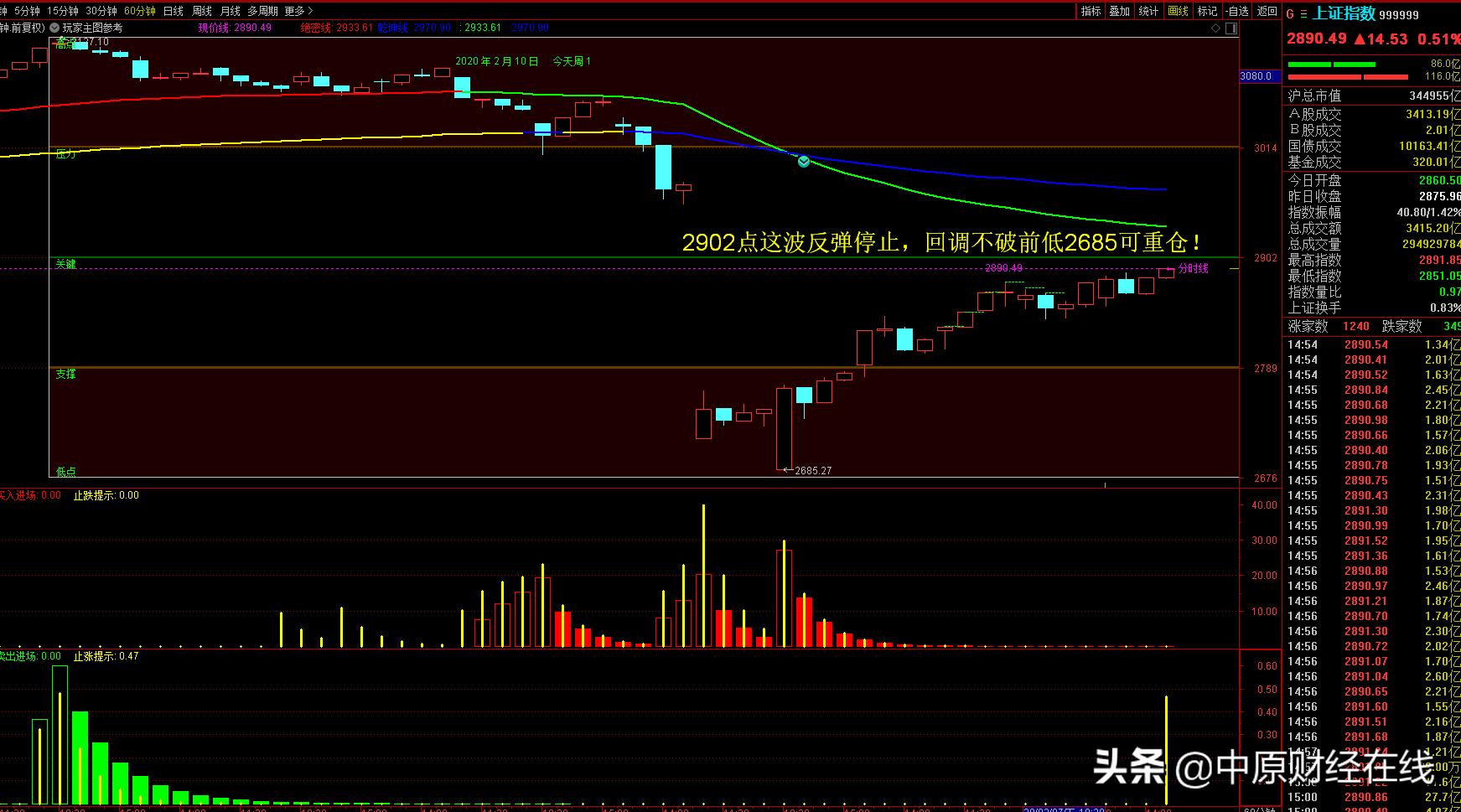
Task: Switch to the 15分钟 period tab
Action: point(62,11)
